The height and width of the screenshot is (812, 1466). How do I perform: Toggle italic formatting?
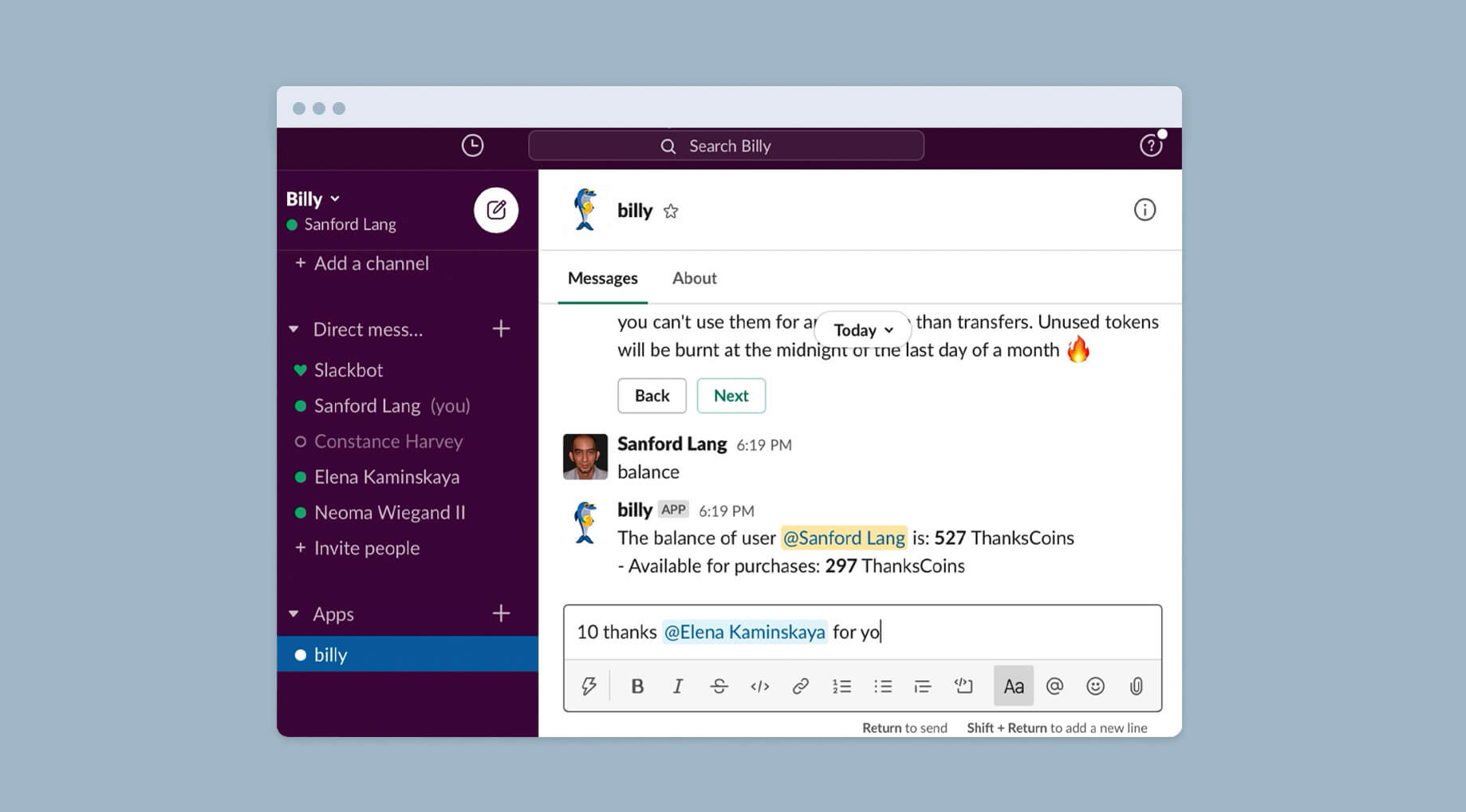click(678, 687)
